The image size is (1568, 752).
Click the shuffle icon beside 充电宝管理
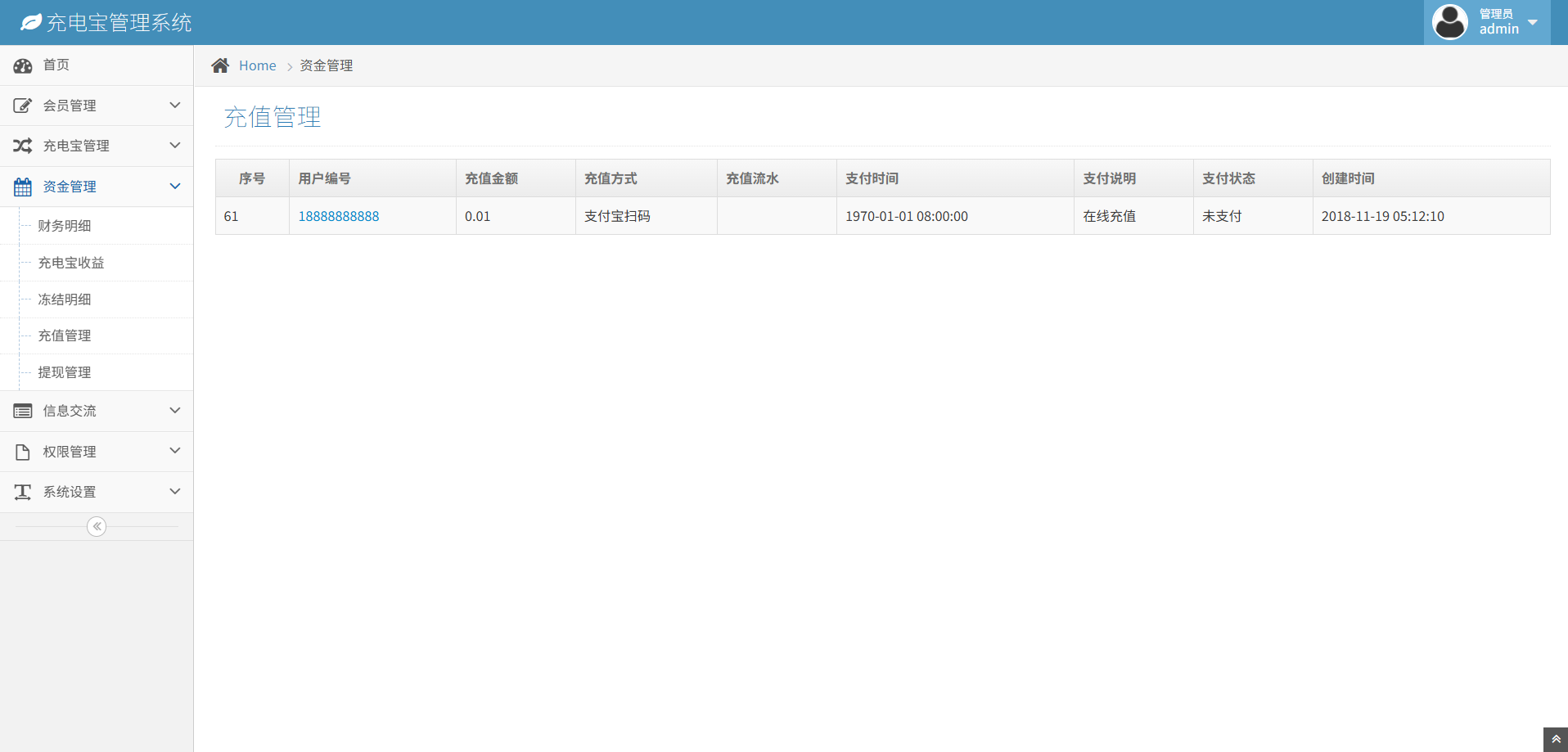click(x=23, y=146)
